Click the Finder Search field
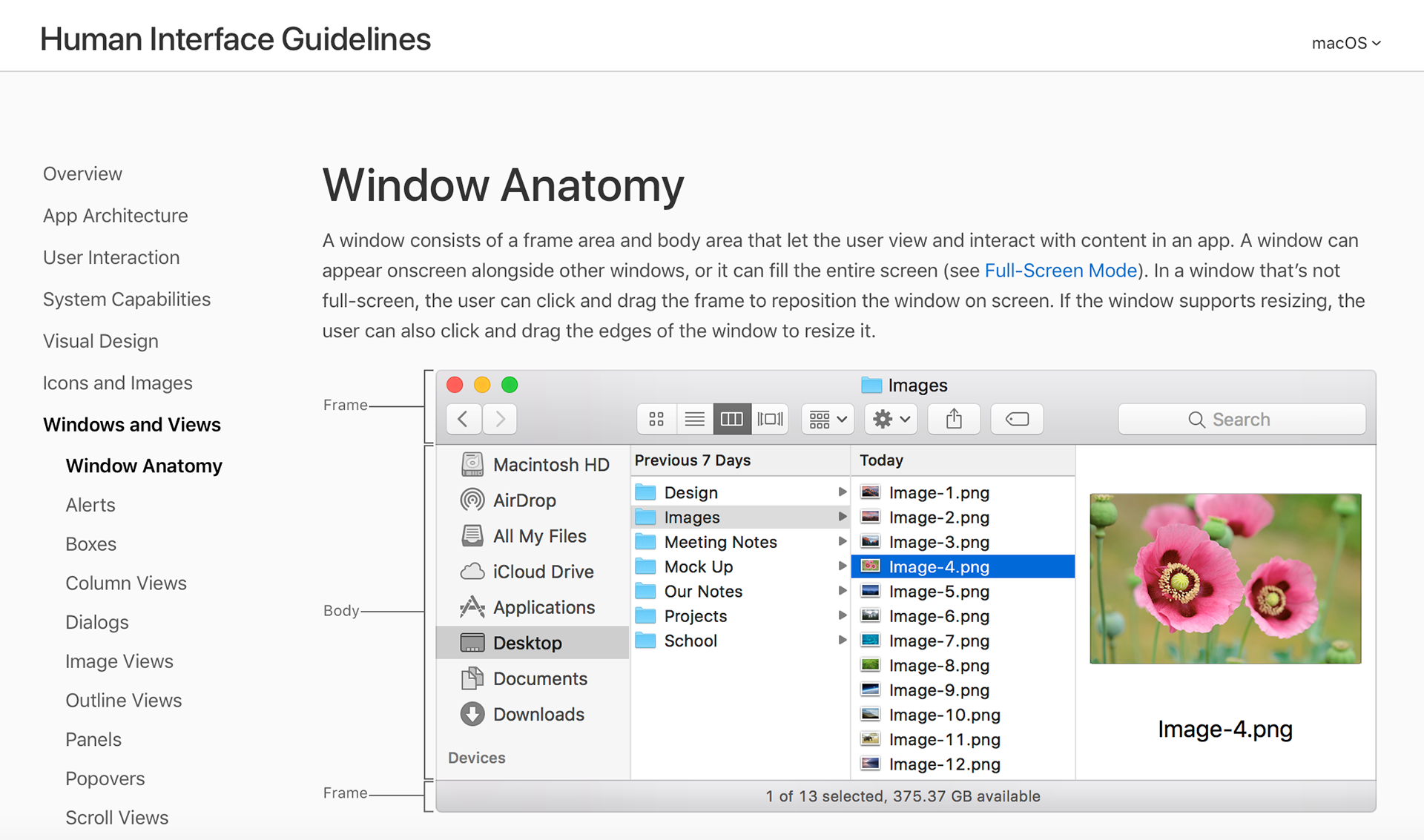The width and height of the screenshot is (1424, 840). pos(1242,419)
